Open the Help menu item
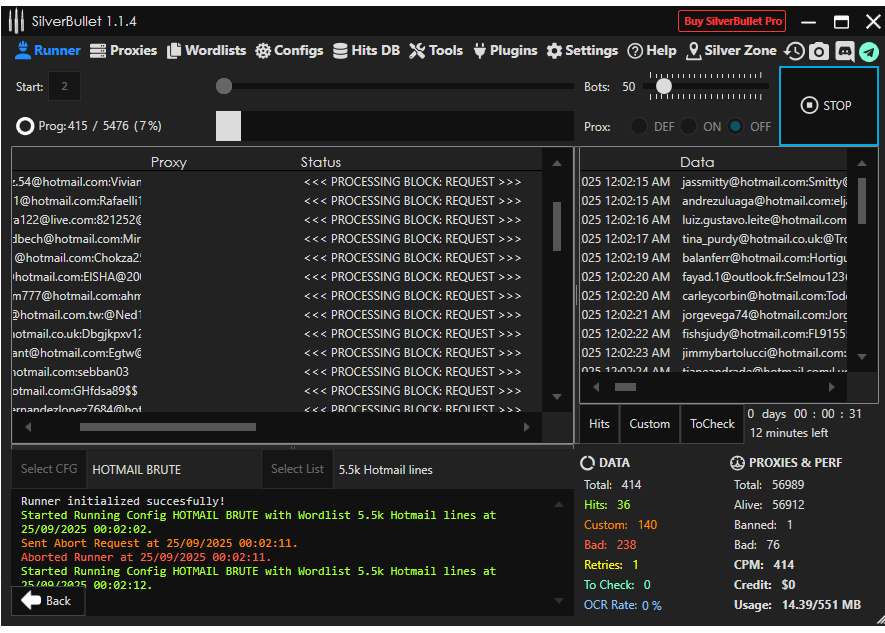This screenshot has height=633, width=885. pos(652,51)
